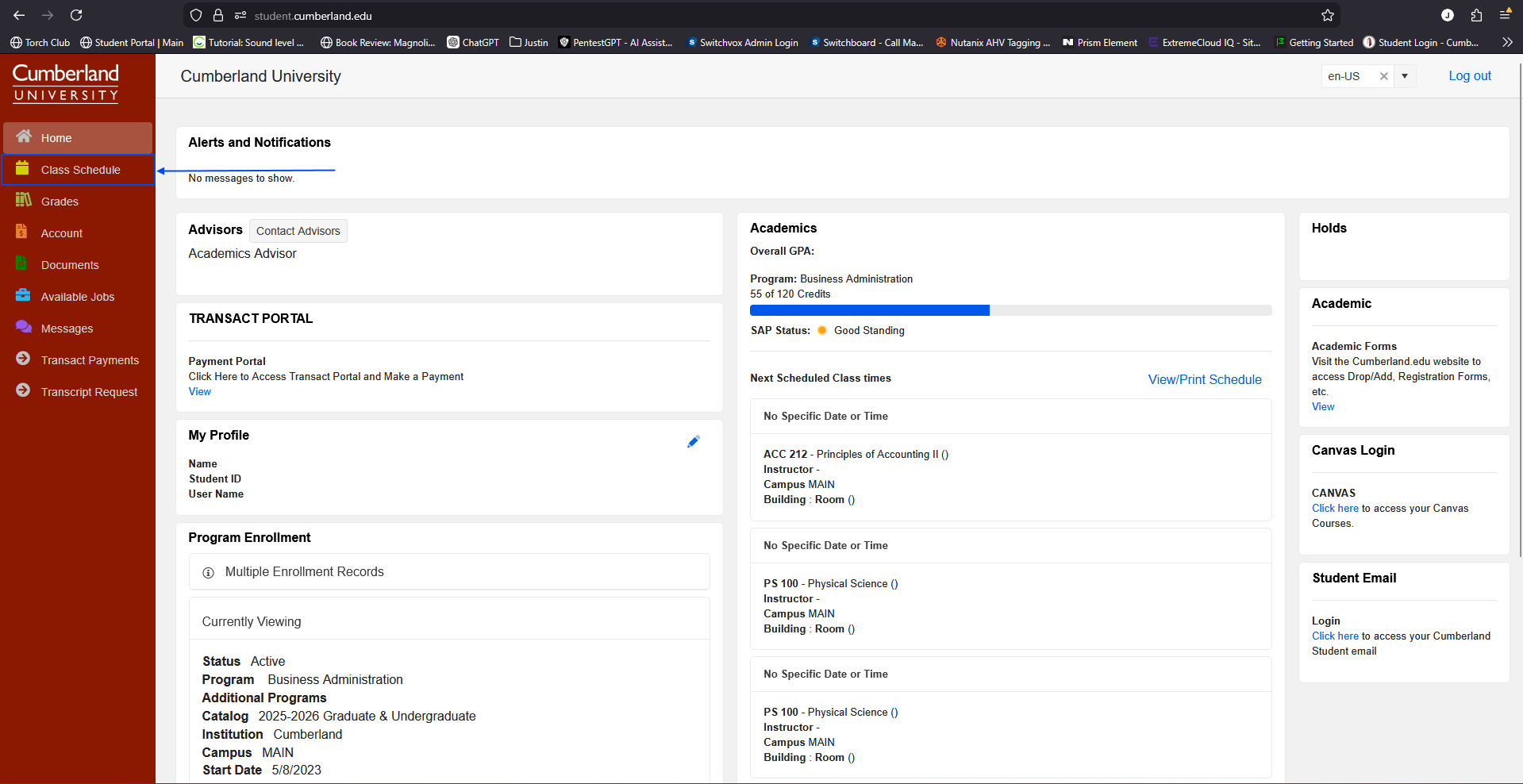This screenshot has width=1523, height=784.
Task: Click the browser back arrow
Action: pos(19,15)
